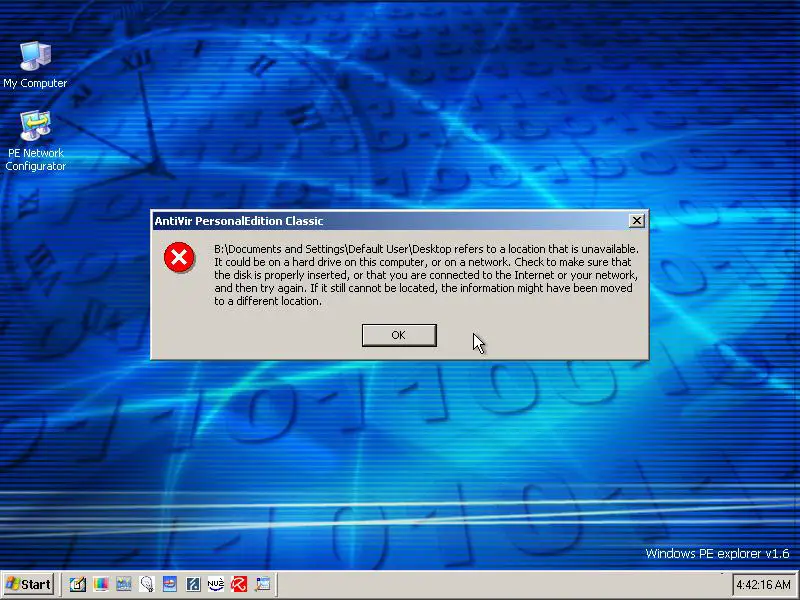Click the text 'B:\Documents and Settings\Default User\Desktop'
This screenshot has height=600, width=800.
pyautogui.click(x=333, y=249)
